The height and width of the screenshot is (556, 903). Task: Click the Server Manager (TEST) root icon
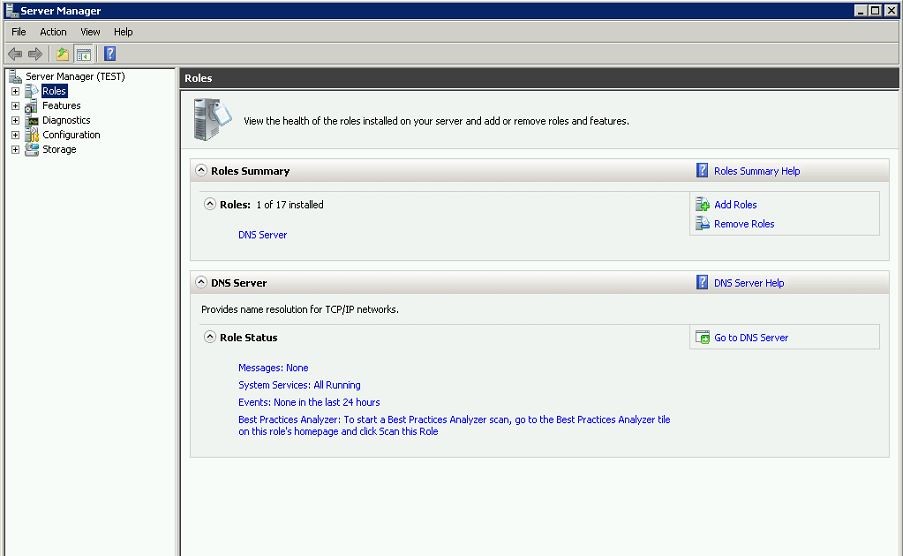pyautogui.click(x=16, y=76)
